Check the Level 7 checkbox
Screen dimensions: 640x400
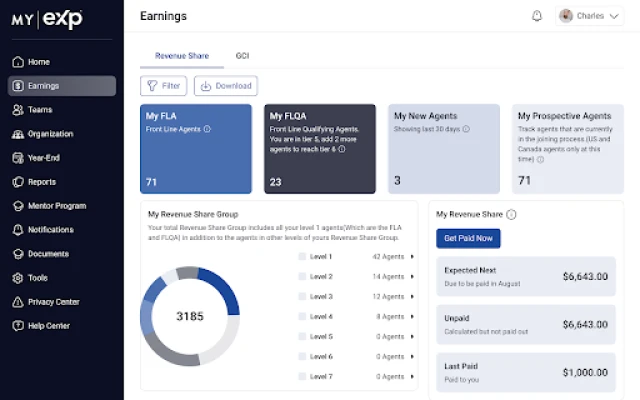pyautogui.click(x=303, y=376)
